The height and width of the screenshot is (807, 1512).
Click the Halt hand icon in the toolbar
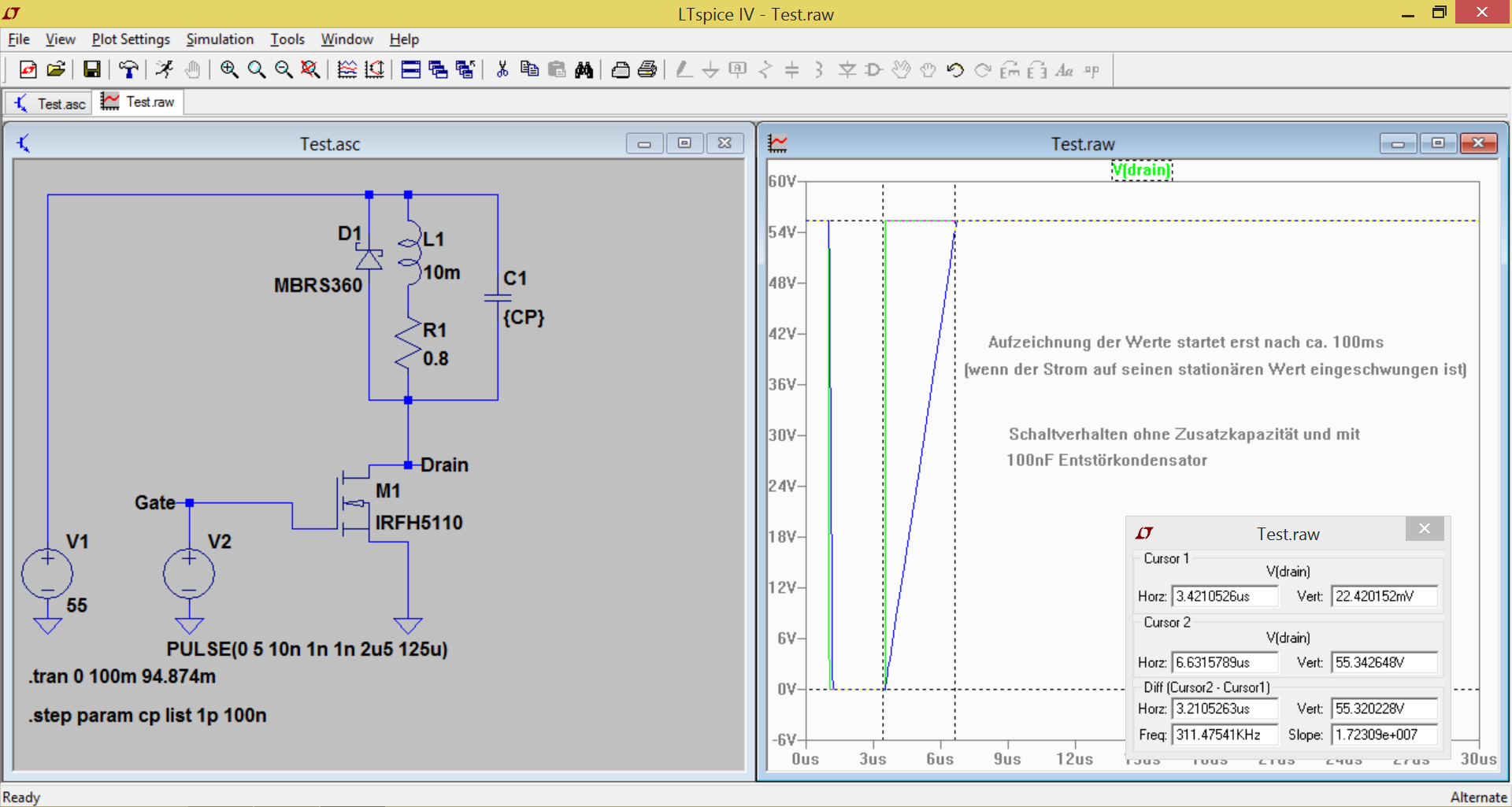(x=192, y=70)
